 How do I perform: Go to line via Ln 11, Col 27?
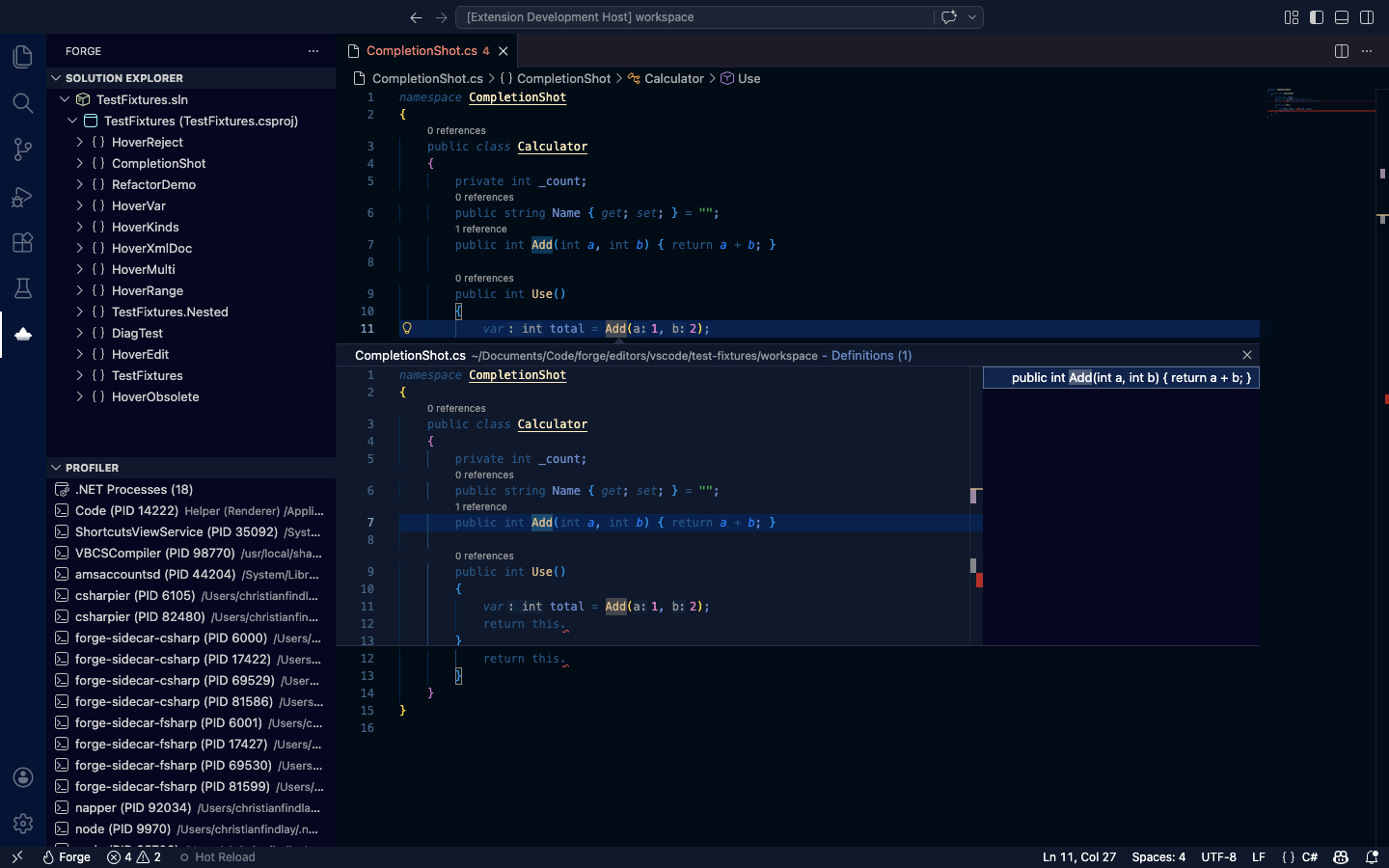pyautogui.click(x=1078, y=856)
